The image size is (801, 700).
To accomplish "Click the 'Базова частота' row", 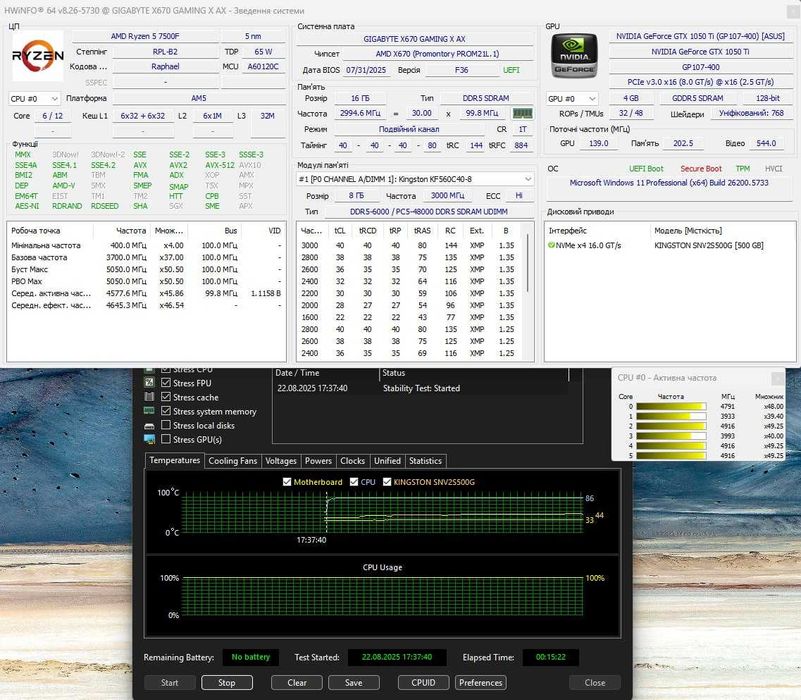I will (x=146, y=258).
